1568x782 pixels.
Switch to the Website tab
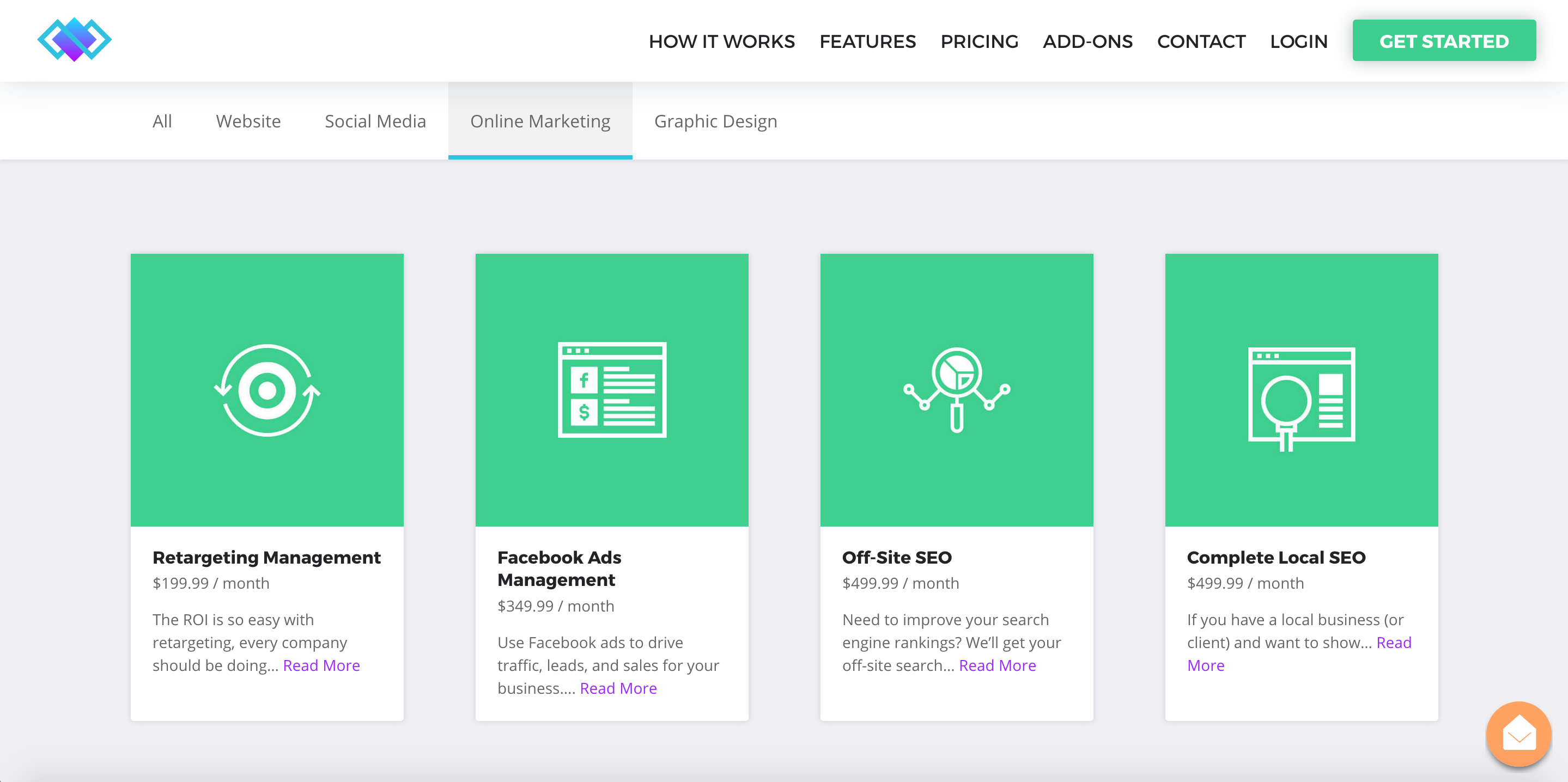tap(248, 120)
